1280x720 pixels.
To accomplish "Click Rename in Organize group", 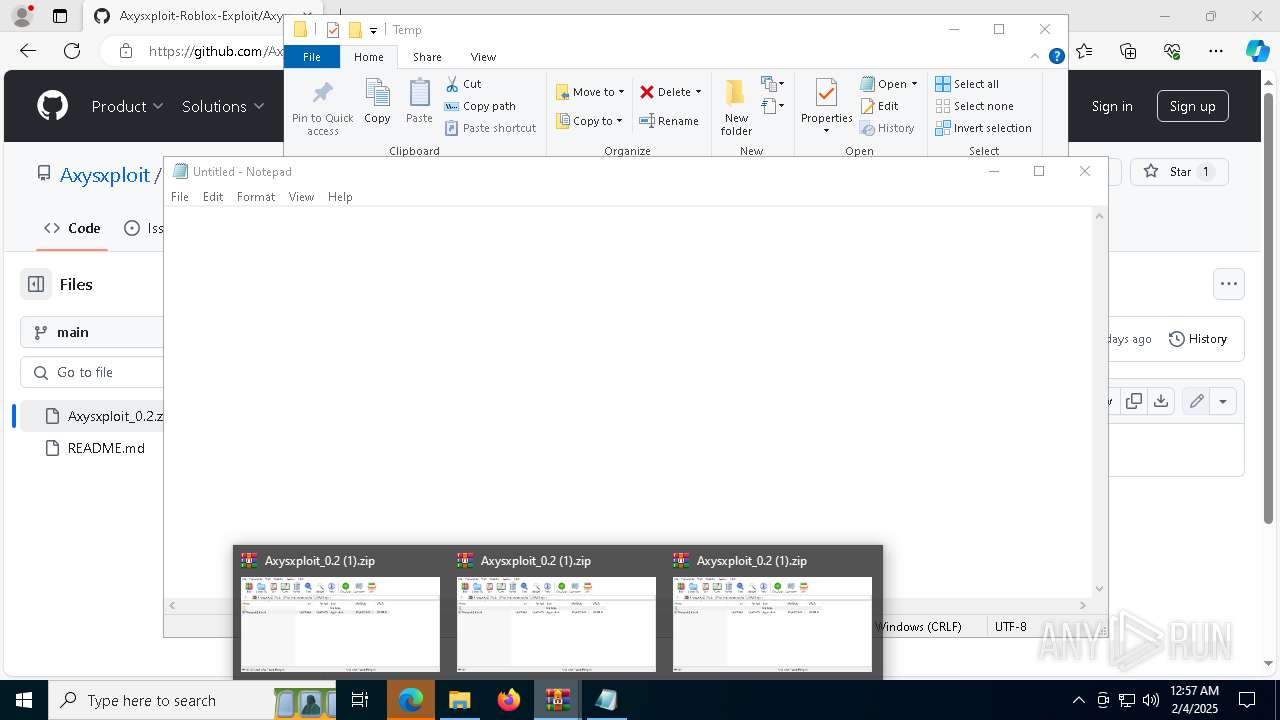I will pos(669,121).
